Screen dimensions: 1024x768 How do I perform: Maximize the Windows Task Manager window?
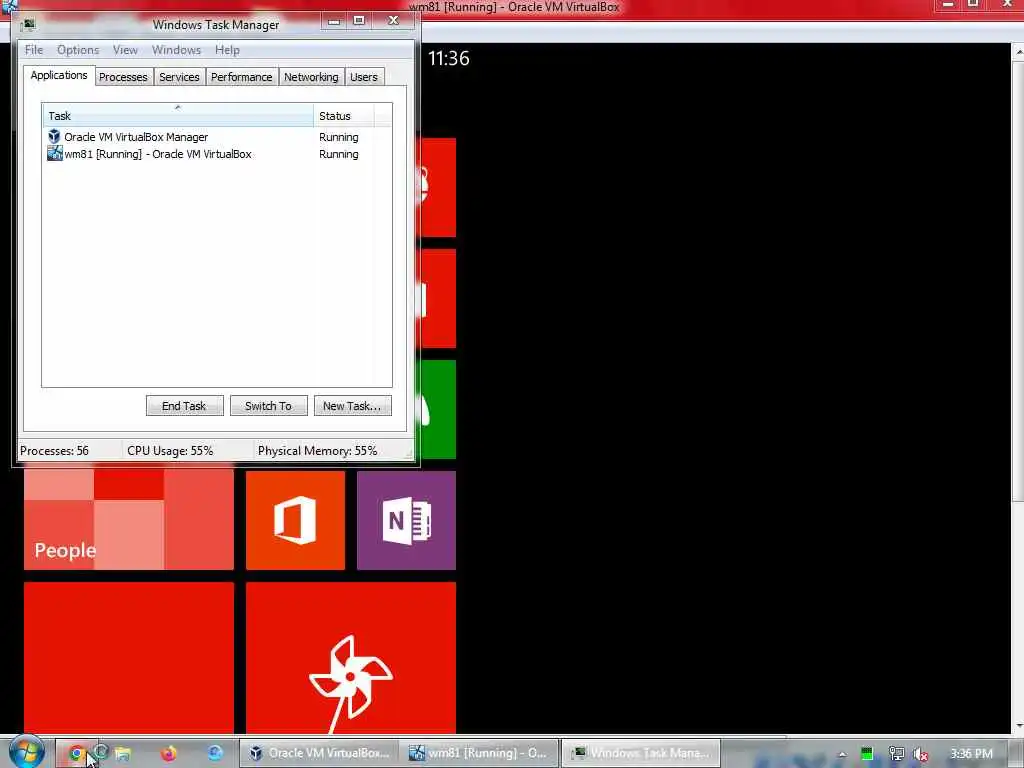tap(359, 21)
